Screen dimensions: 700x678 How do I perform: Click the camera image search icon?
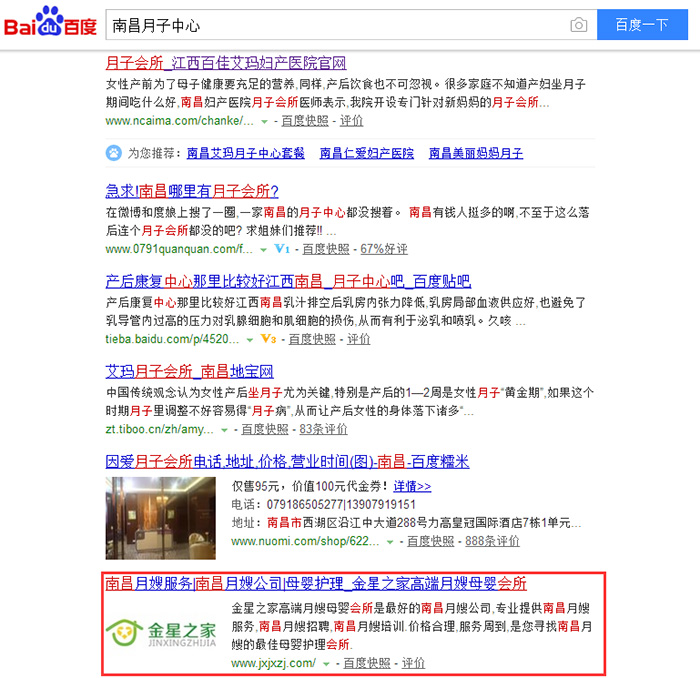point(578,25)
